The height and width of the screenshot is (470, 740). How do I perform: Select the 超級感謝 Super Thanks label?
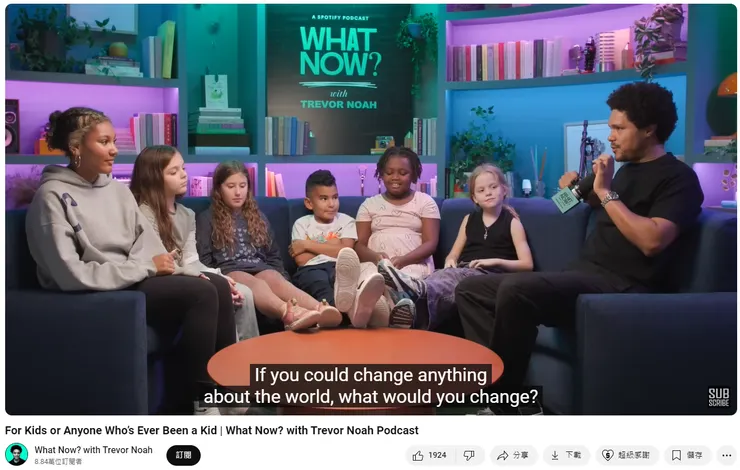click(x=634, y=455)
